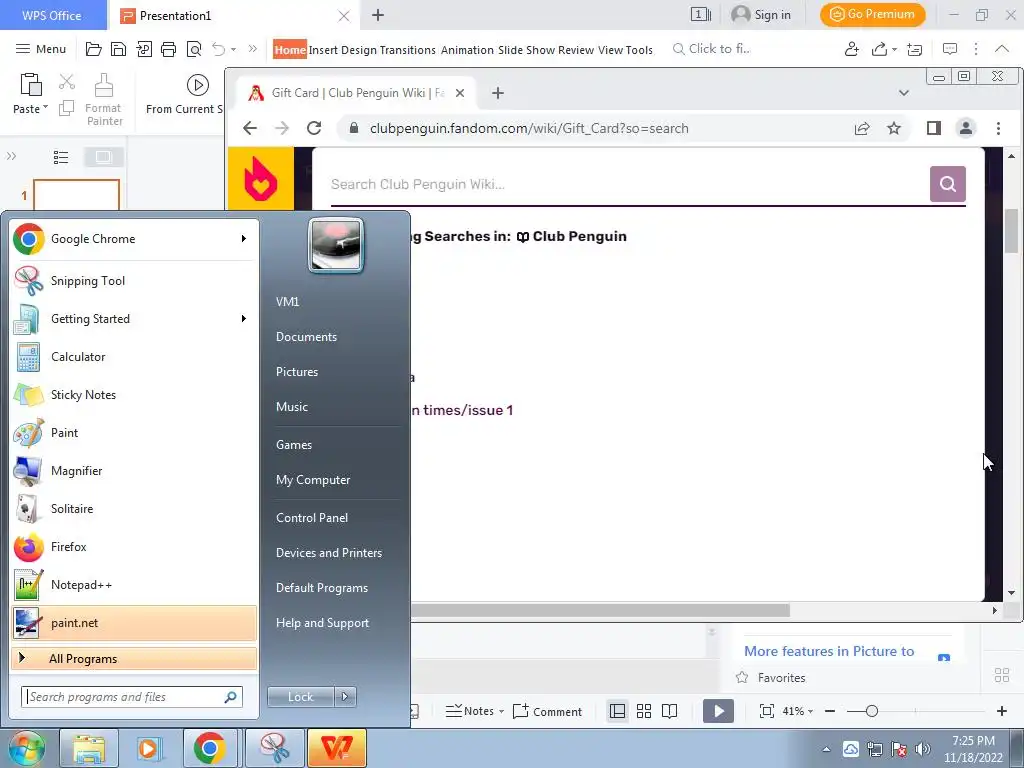Select slide 1 thumbnail in WPS
Viewport: 1024px width, 768px height.
(x=76, y=195)
